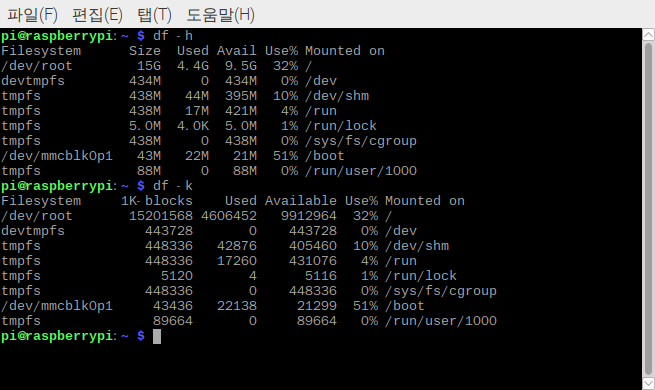Click '/boot' mount in df -h output
Image resolution: width=655 pixels, height=390 pixels.
325,156
